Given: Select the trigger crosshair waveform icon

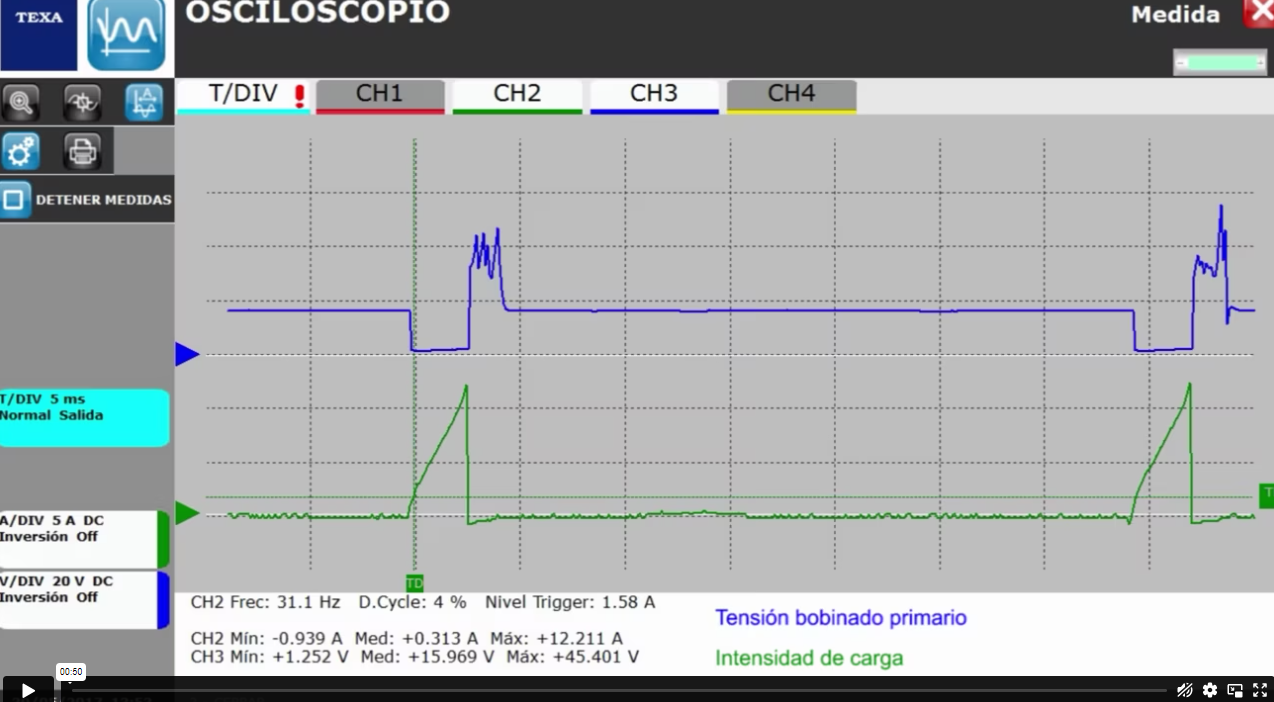Looking at the screenshot, I should point(82,102).
